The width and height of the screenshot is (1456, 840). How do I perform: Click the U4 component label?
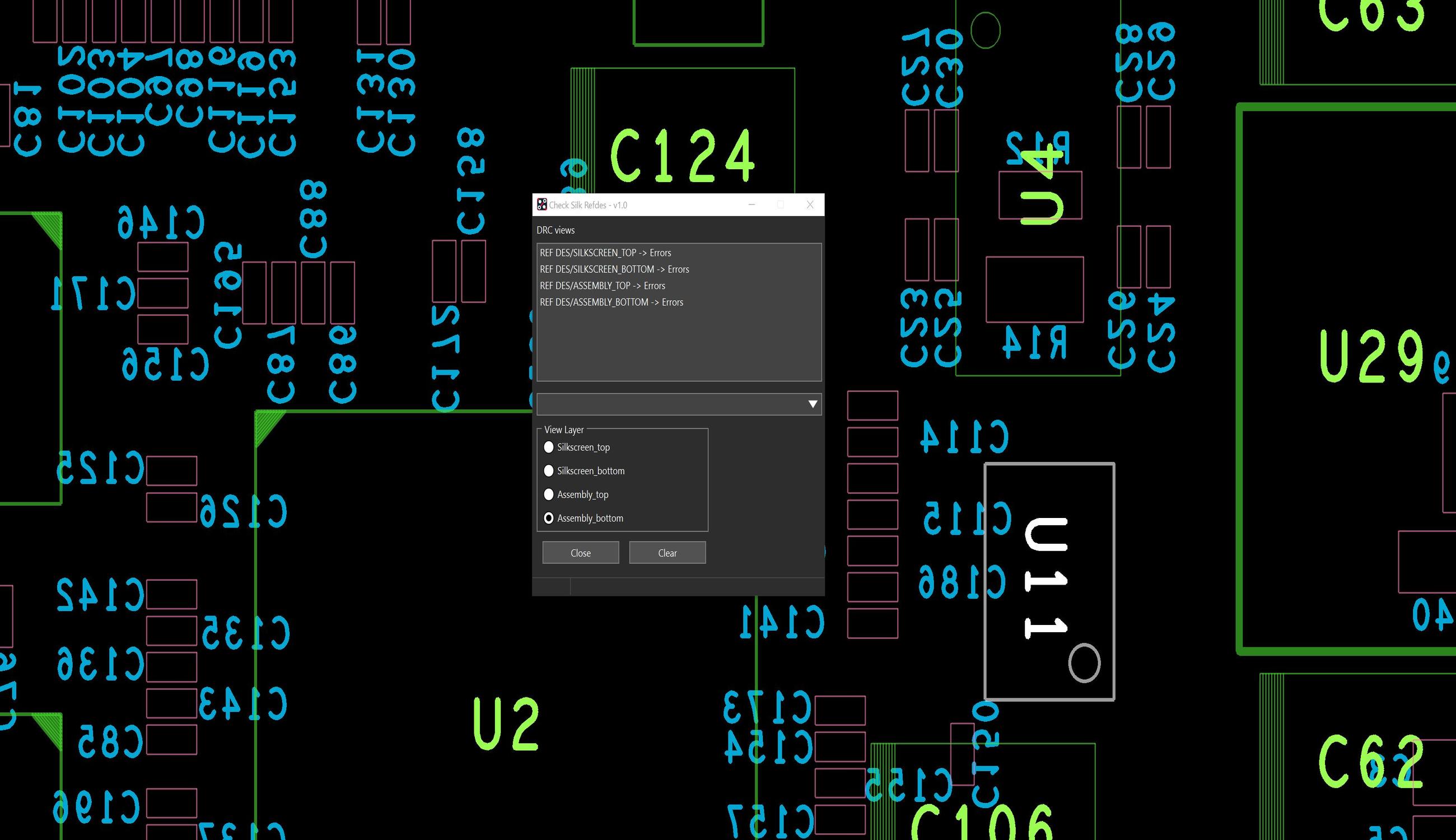click(1042, 186)
